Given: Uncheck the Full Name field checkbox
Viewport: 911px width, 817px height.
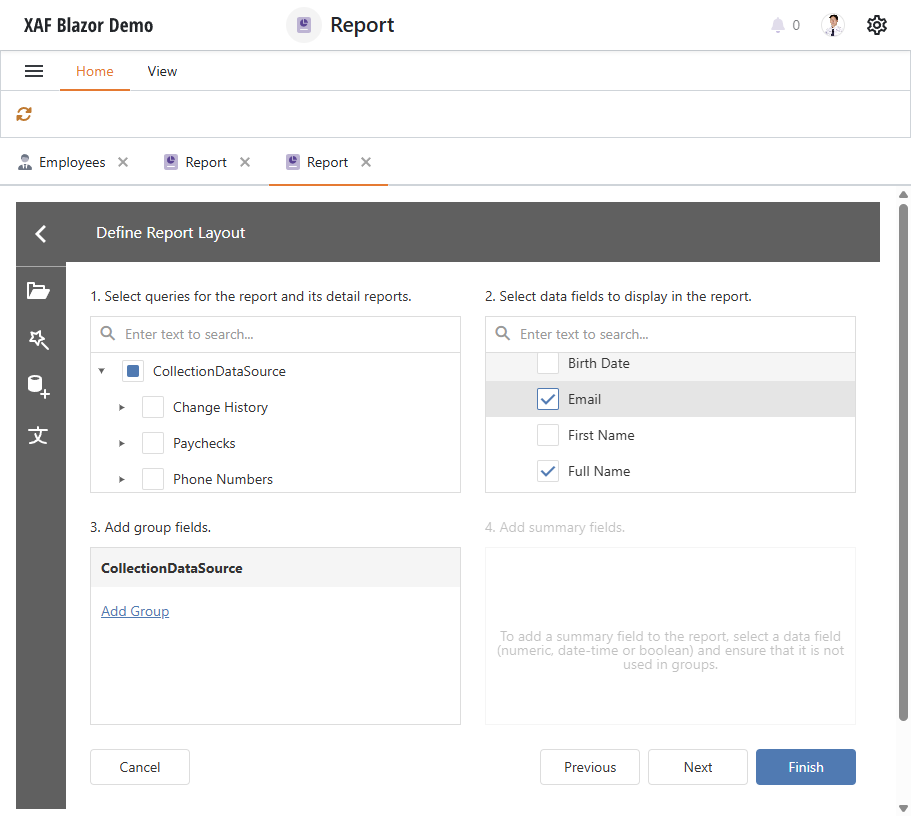Looking at the screenshot, I should [548, 470].
